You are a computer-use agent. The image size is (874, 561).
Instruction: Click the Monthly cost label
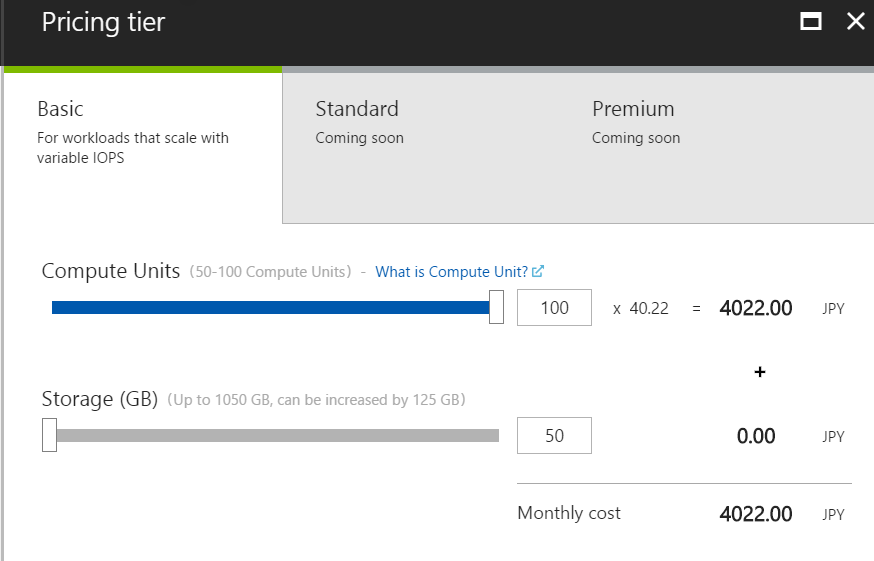click(569, 512)
